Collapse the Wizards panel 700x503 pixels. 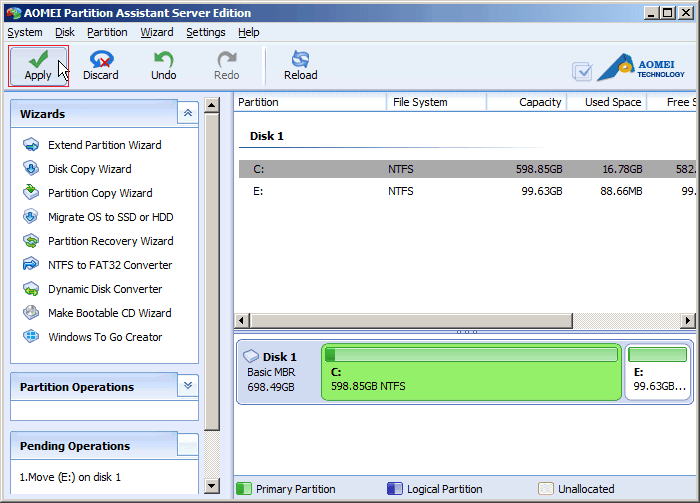pos(188,113)
